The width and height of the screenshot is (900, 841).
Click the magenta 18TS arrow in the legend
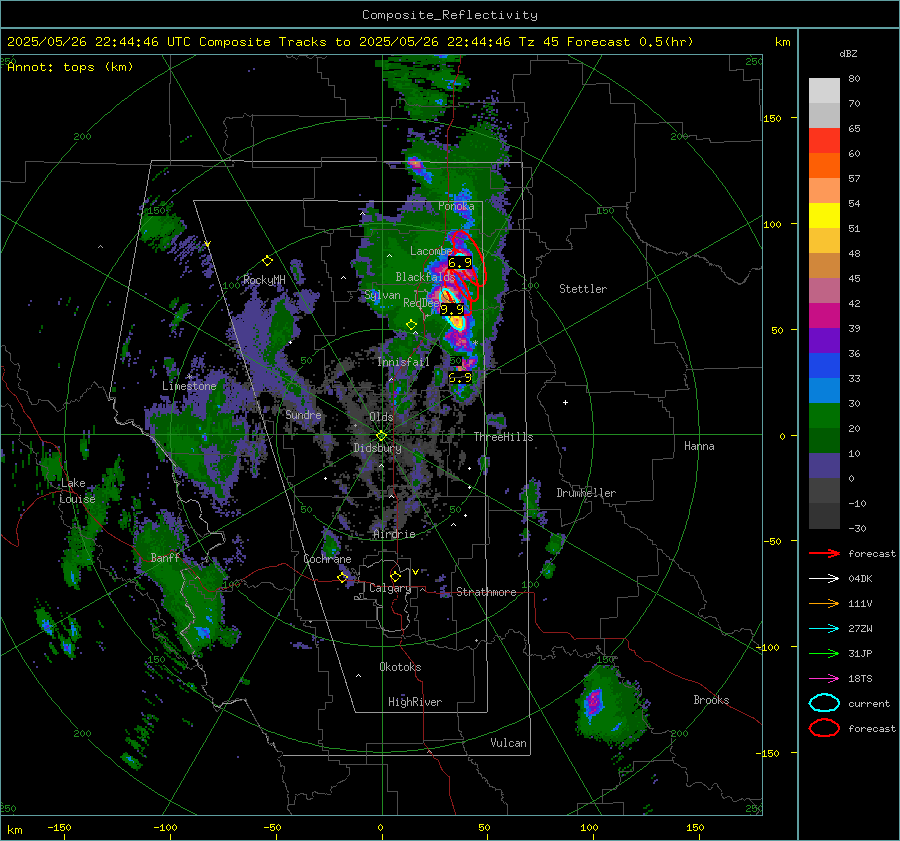point(824,679)
